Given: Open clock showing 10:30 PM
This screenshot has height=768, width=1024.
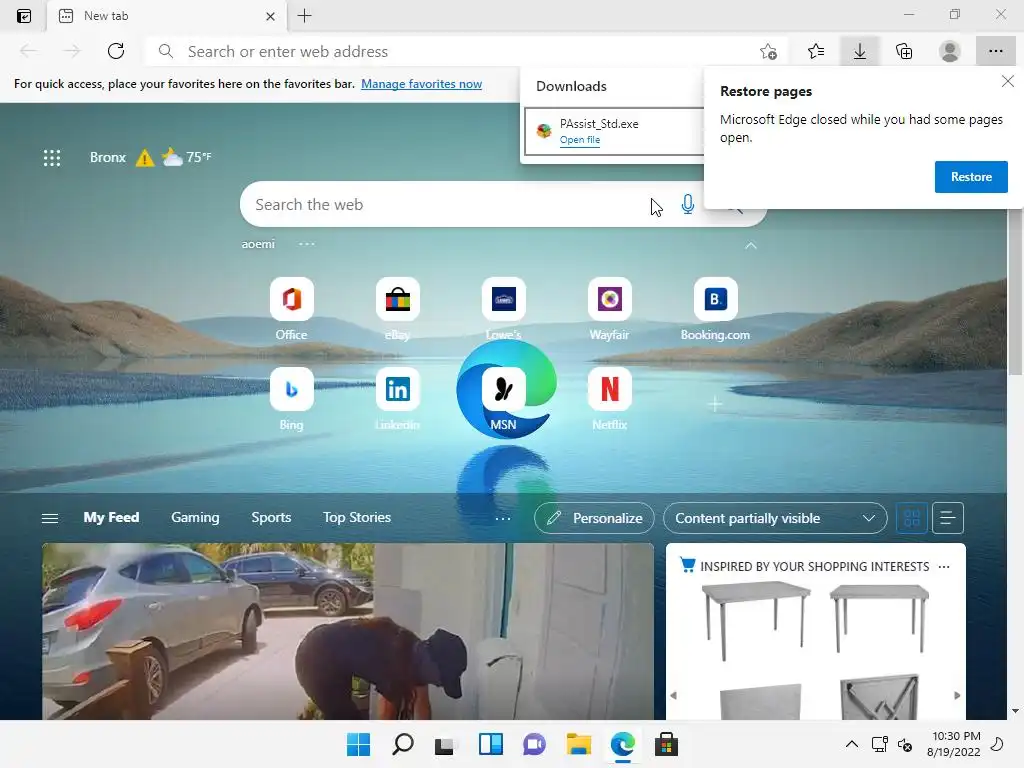Looking at the screenshot, I should click(954, 744).
